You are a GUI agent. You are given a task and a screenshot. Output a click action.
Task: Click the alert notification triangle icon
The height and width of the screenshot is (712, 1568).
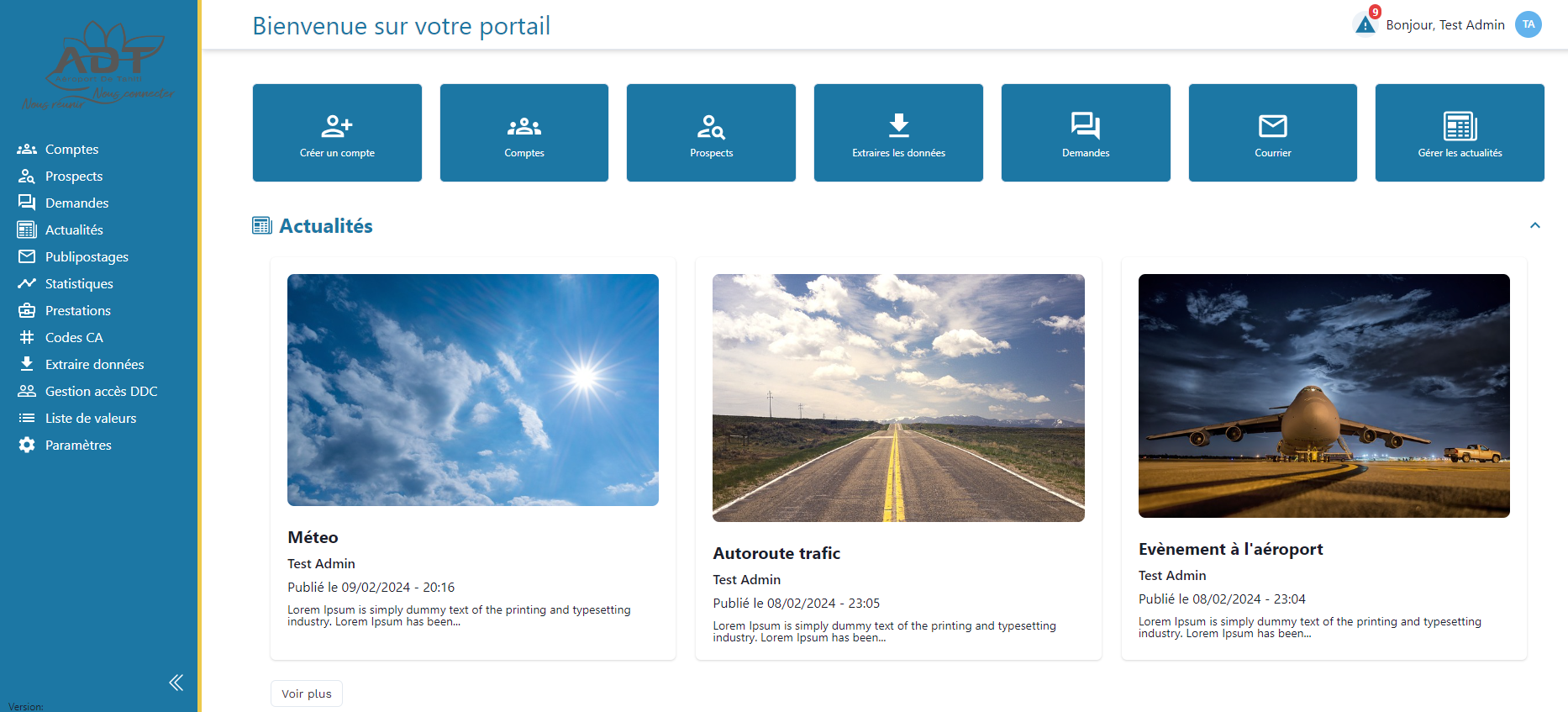[x=1365, y=24]
